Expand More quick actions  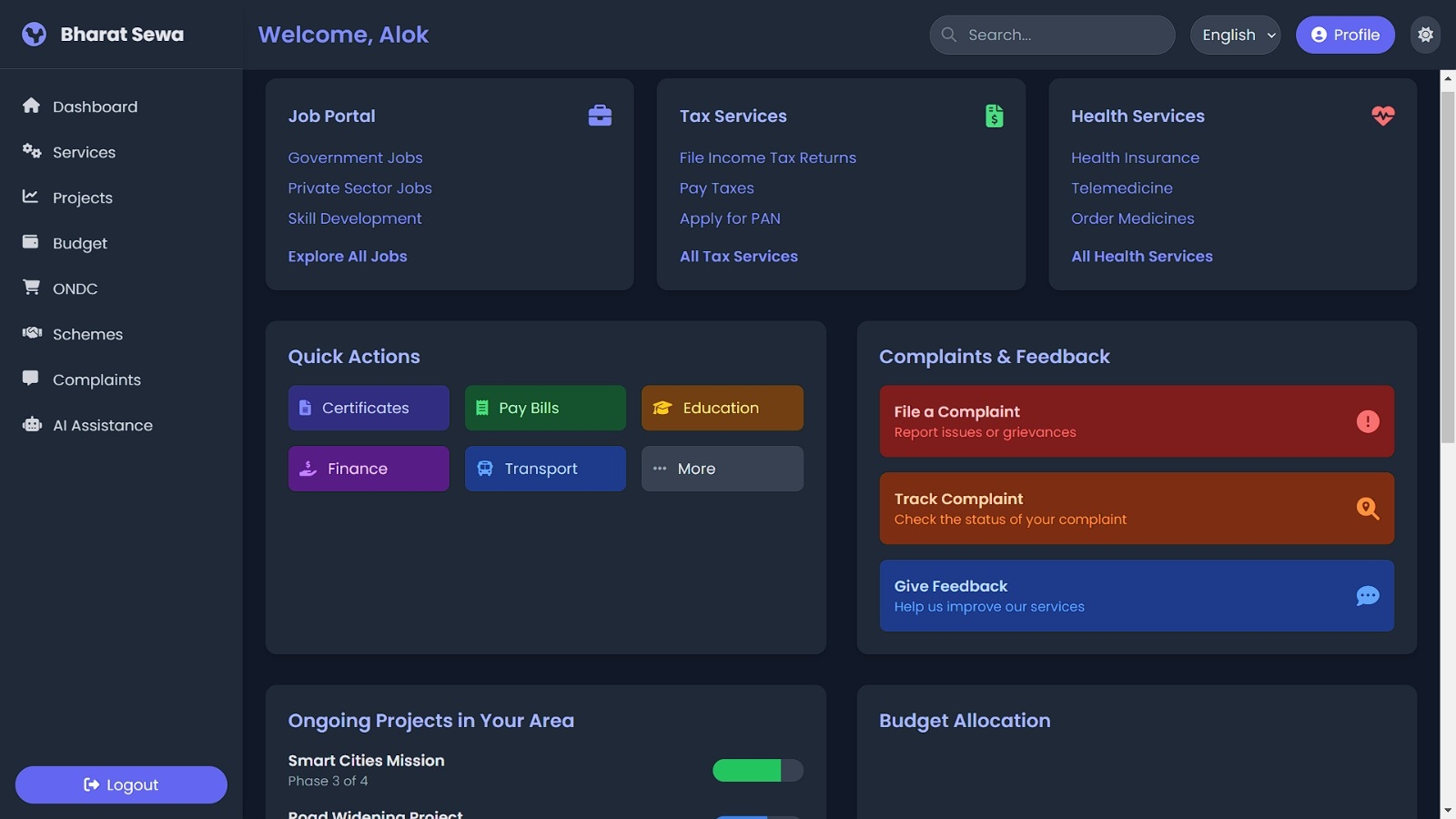point(722,469)
